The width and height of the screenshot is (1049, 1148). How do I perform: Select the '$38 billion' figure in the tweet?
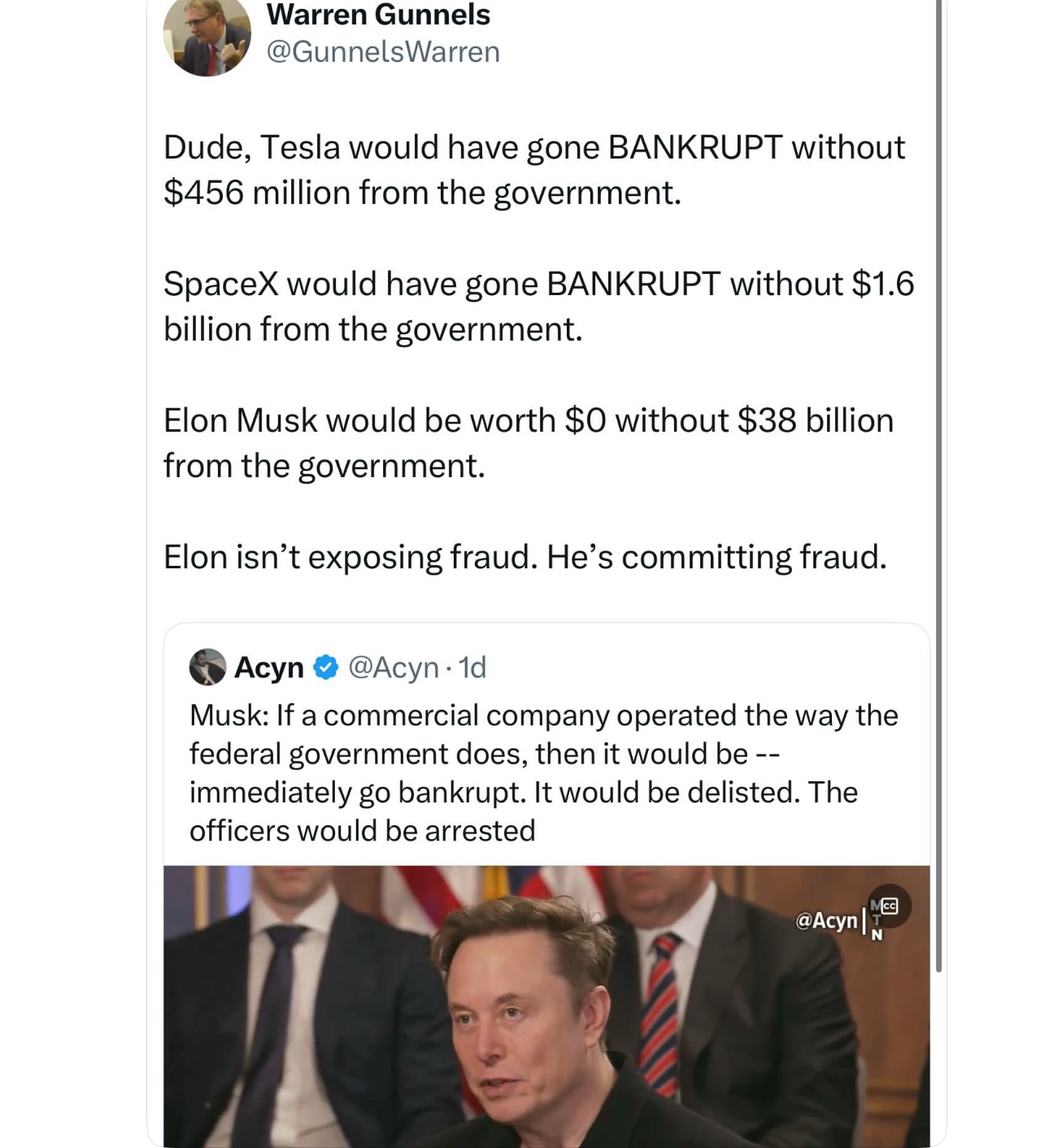[815, 420]
